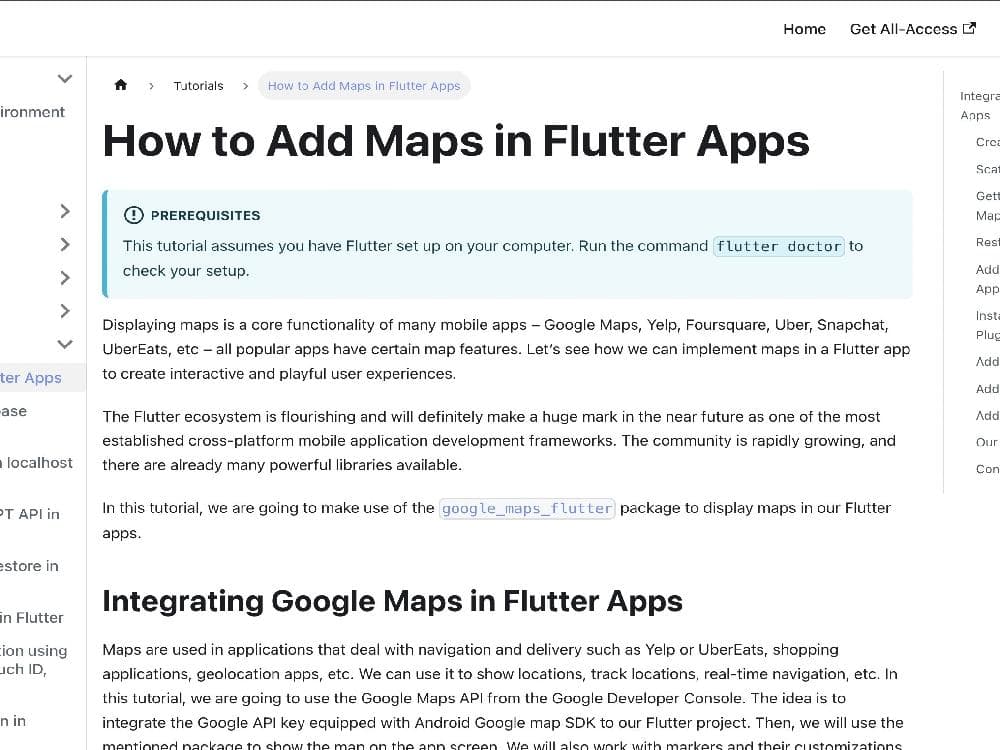
Task: Expand the third collapsed sidebar category chevron
Action: pos(64,277)
